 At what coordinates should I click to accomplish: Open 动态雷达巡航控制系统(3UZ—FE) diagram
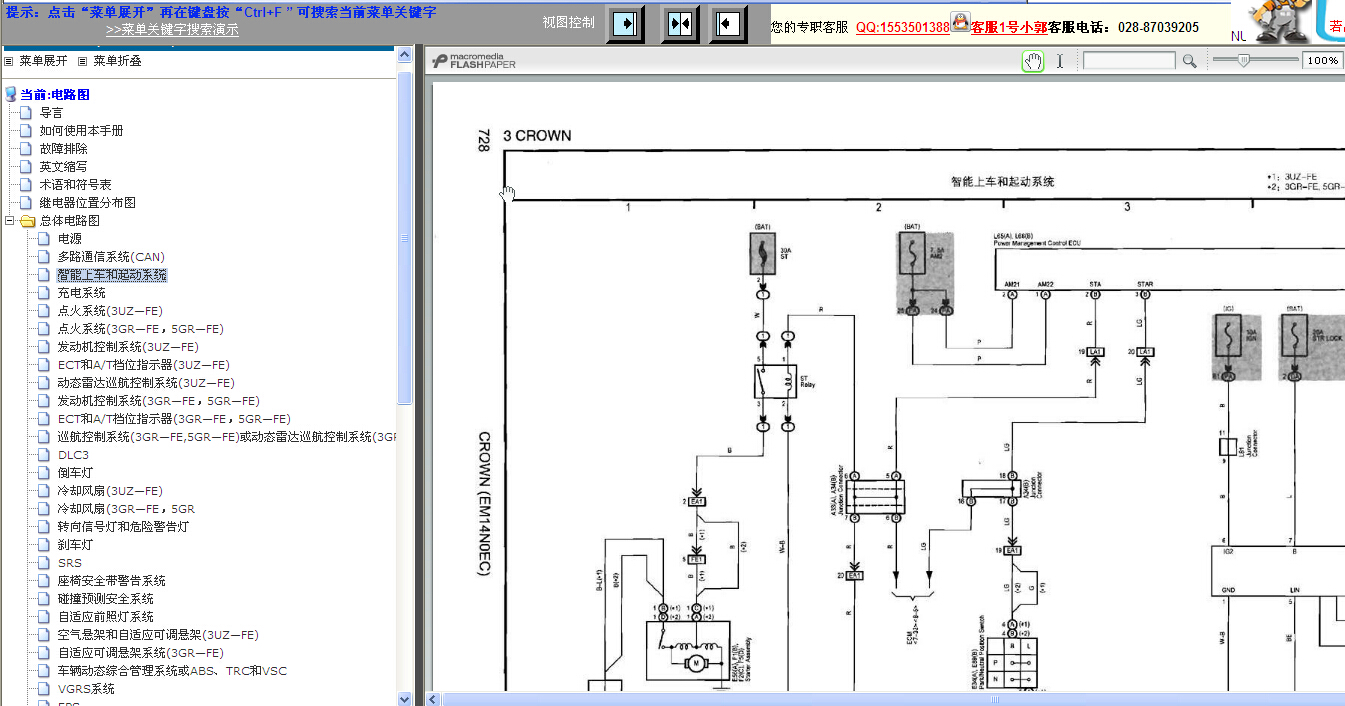tap(146, 383)
